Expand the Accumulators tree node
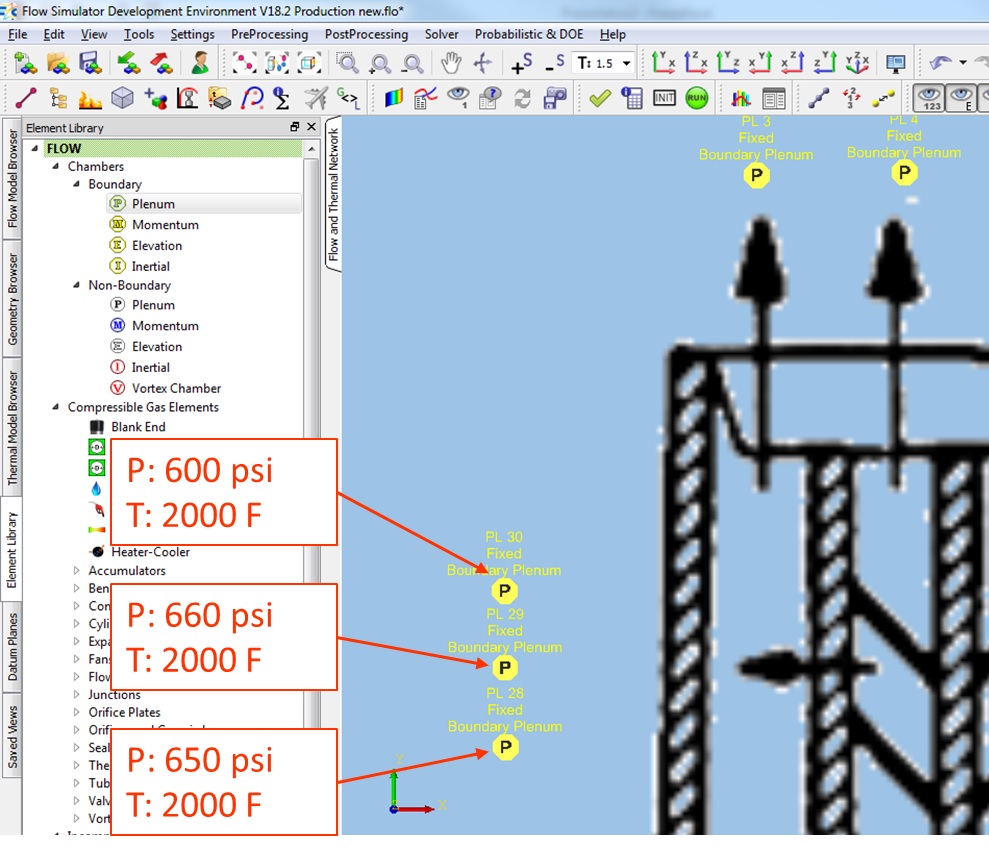 [77, 571]
